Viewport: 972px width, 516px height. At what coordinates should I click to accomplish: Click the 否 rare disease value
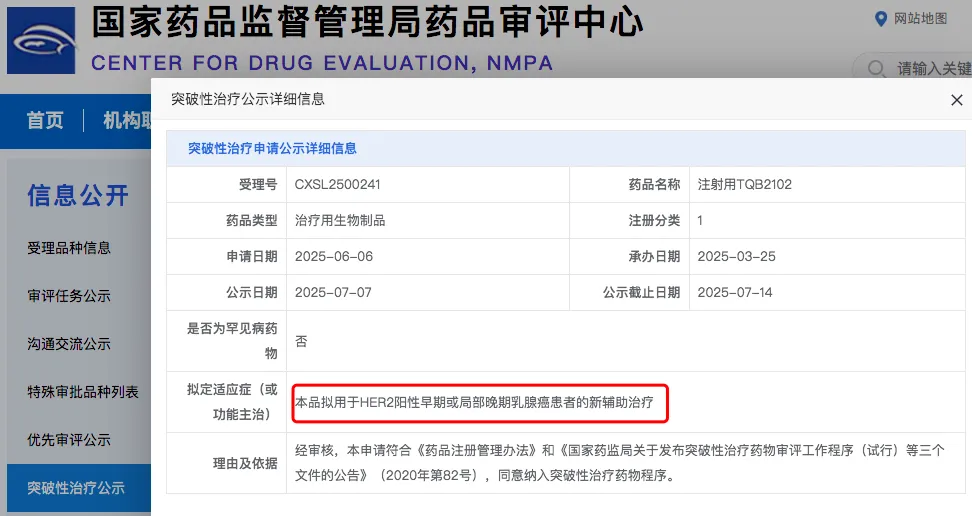click(x=301, y=341)
